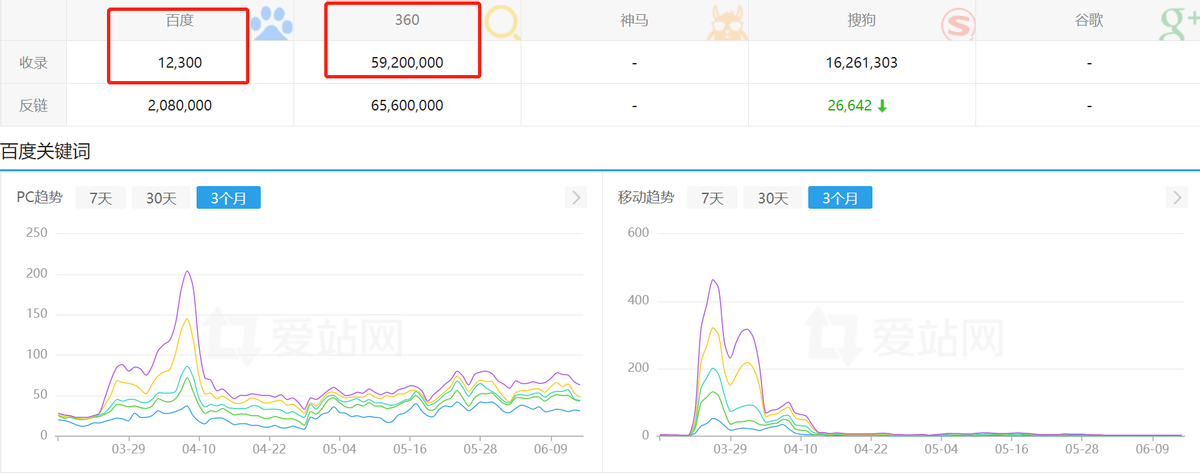The height and width of the screenshot is (473, 1200).
Task: Select 3个月 in 移动趋势 chart
Action: coord(840,198)
